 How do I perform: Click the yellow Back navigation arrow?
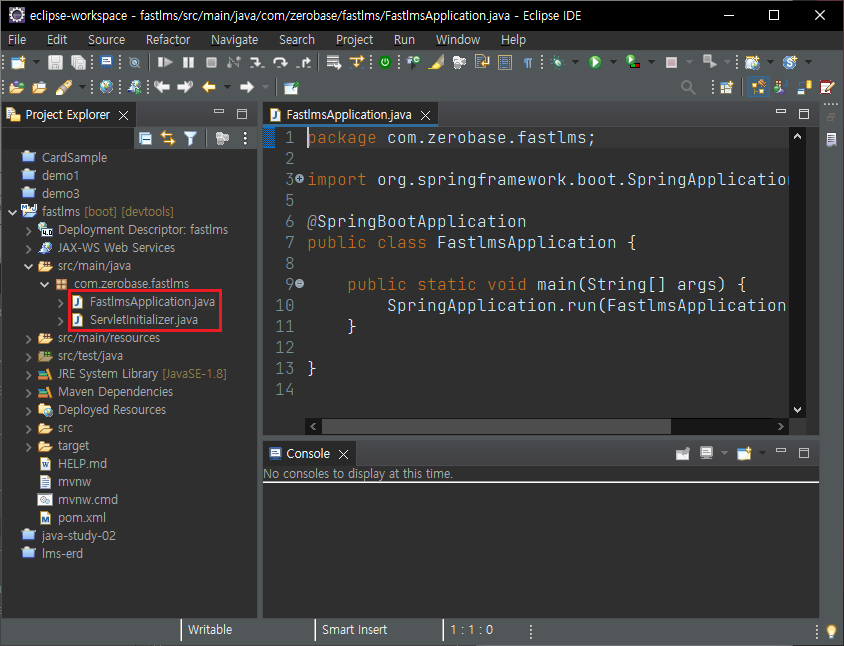click(209, 87)
